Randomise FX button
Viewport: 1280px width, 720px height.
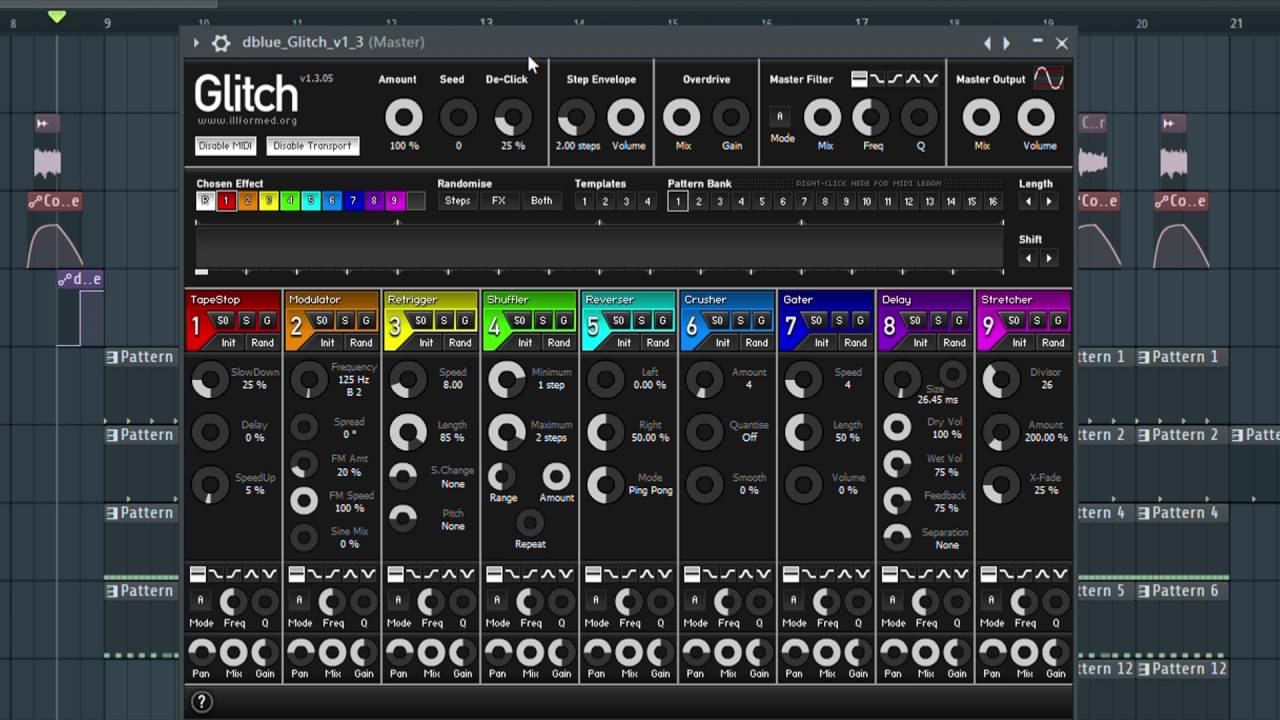pos(499,201)
